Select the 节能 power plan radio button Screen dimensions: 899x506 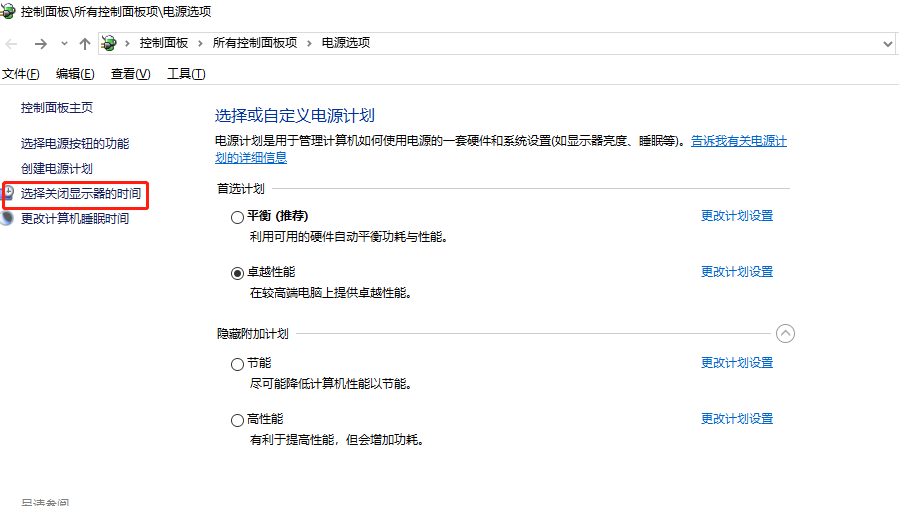tap(237, 364)
